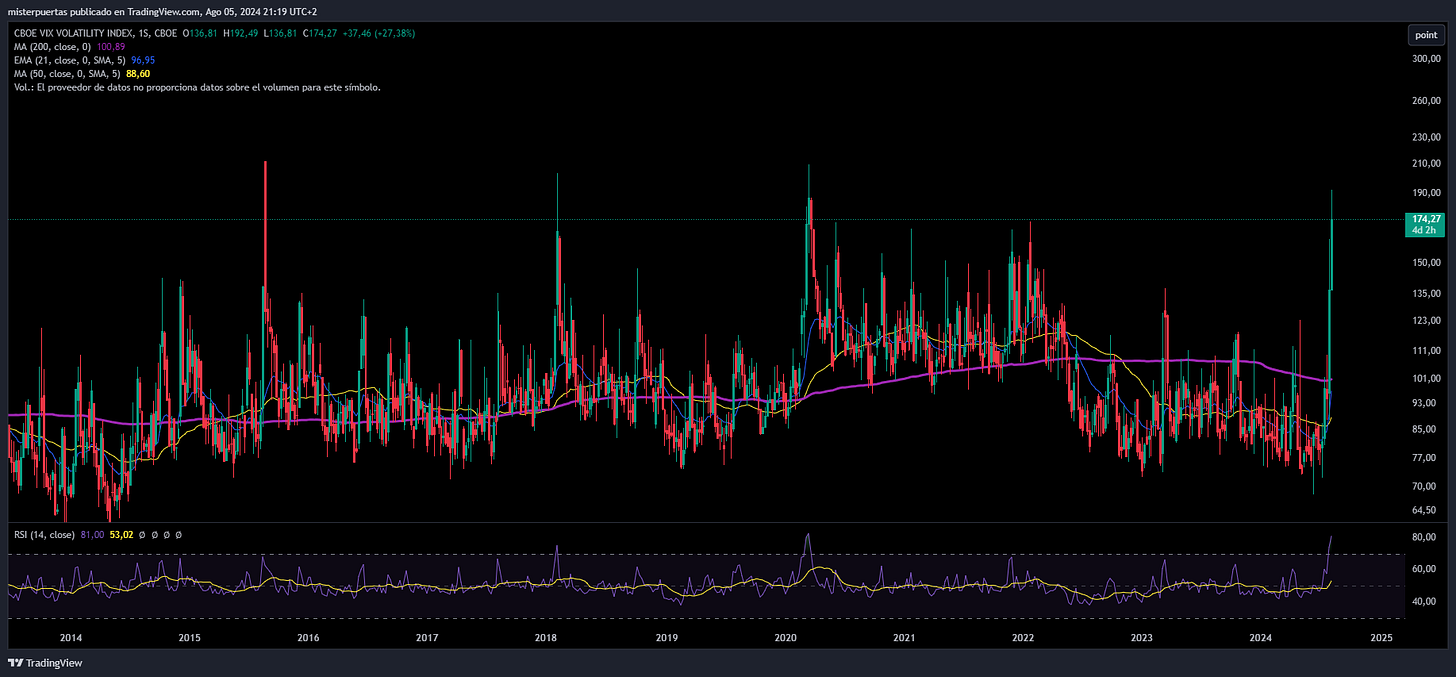1456x677 pixels.
Task: Click the 4d 2h bar countdown label
Action: tap(1423, 231)
